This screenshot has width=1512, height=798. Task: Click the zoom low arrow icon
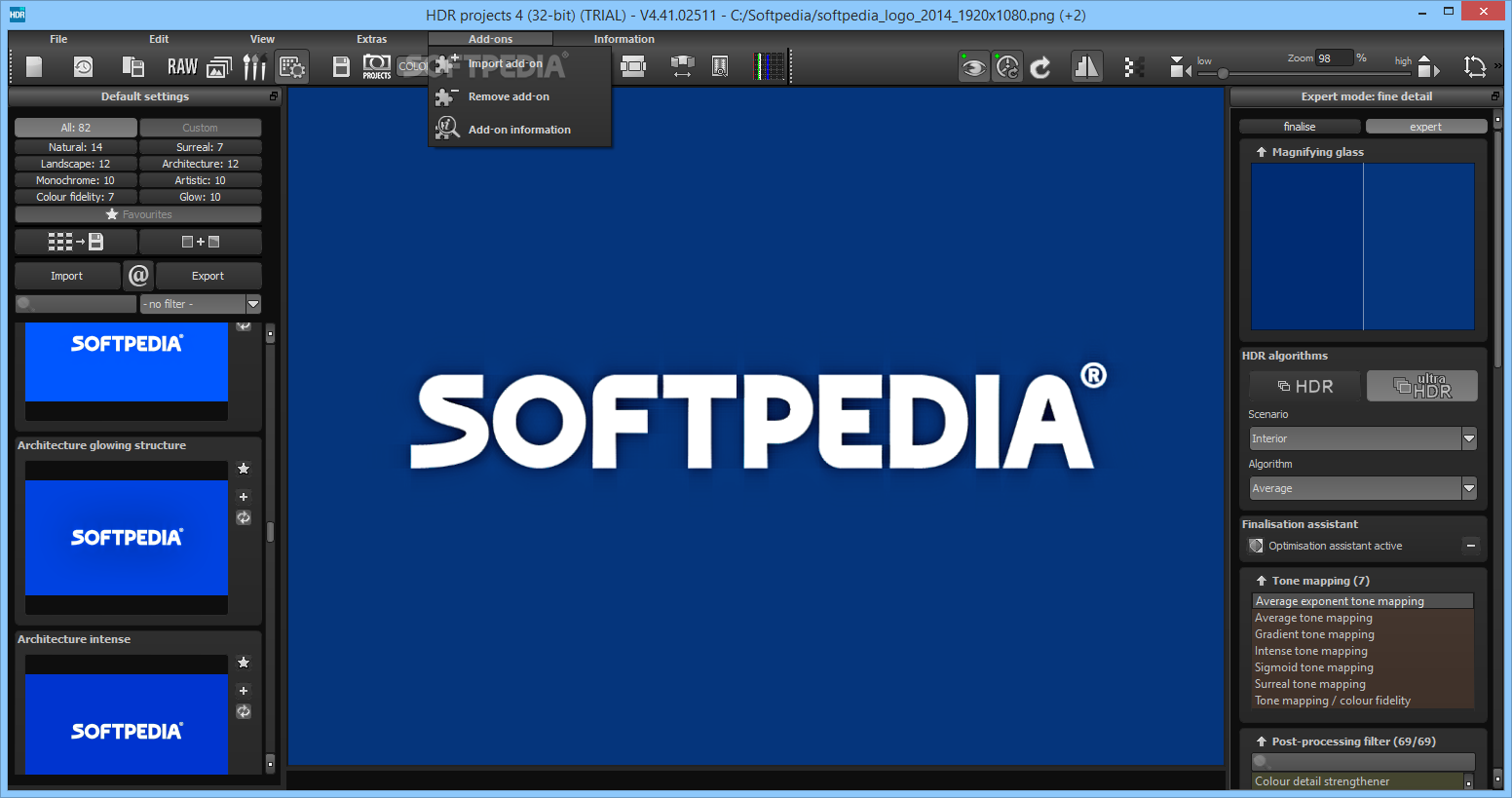point(1180,66)
